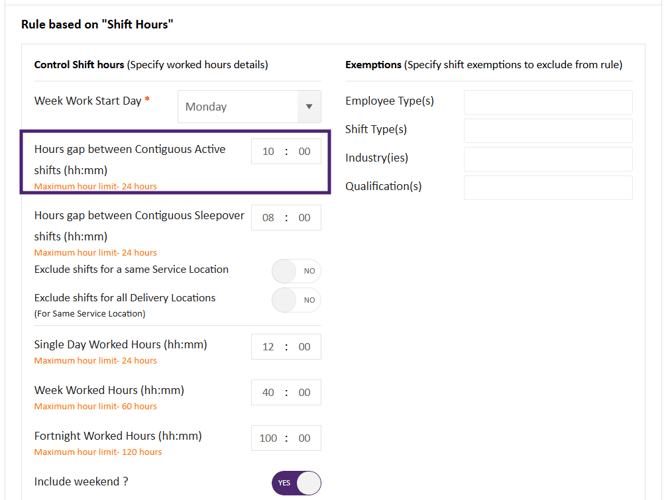Click minutes box for Contiguous Active shifts gap
The image size is (670, 500).
tap(304, 152)
